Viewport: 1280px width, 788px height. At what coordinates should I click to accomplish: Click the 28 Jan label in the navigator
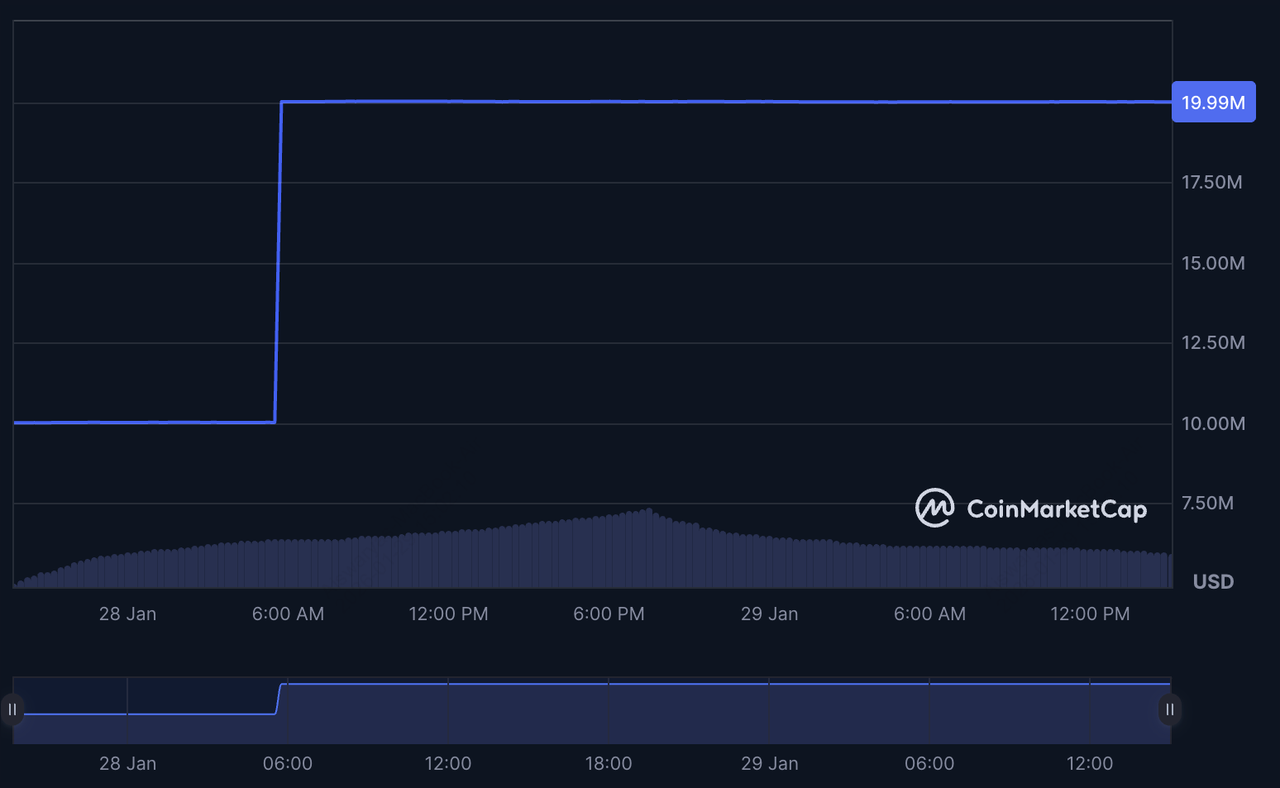click(x=127, y=764)
